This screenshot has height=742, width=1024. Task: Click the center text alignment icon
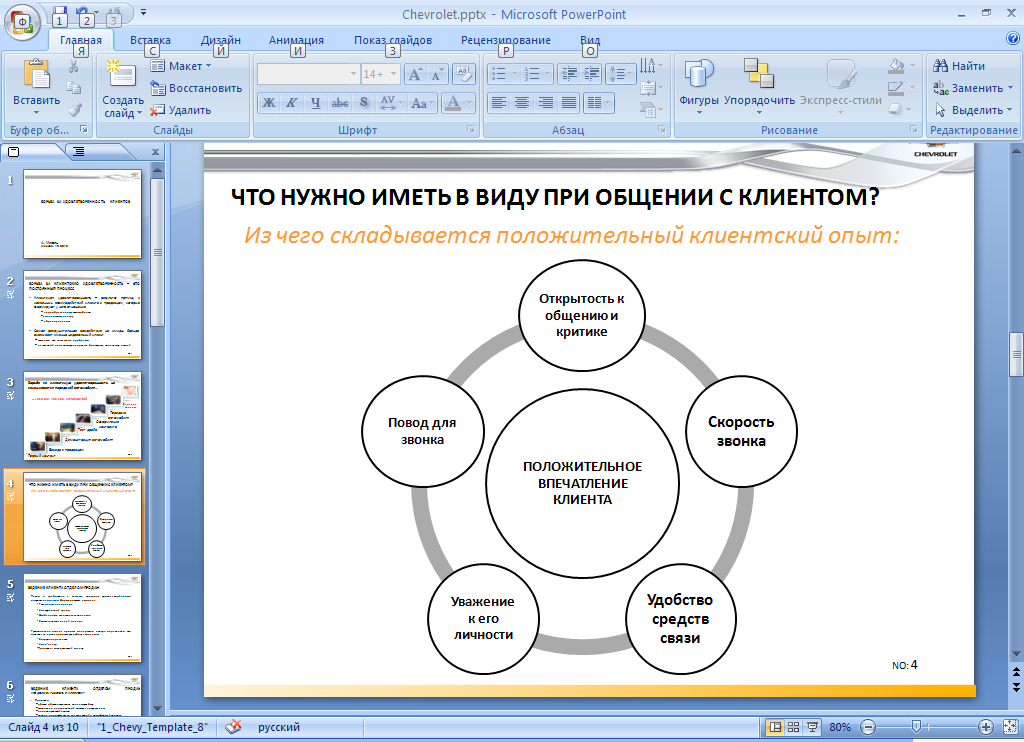(522, 103)
